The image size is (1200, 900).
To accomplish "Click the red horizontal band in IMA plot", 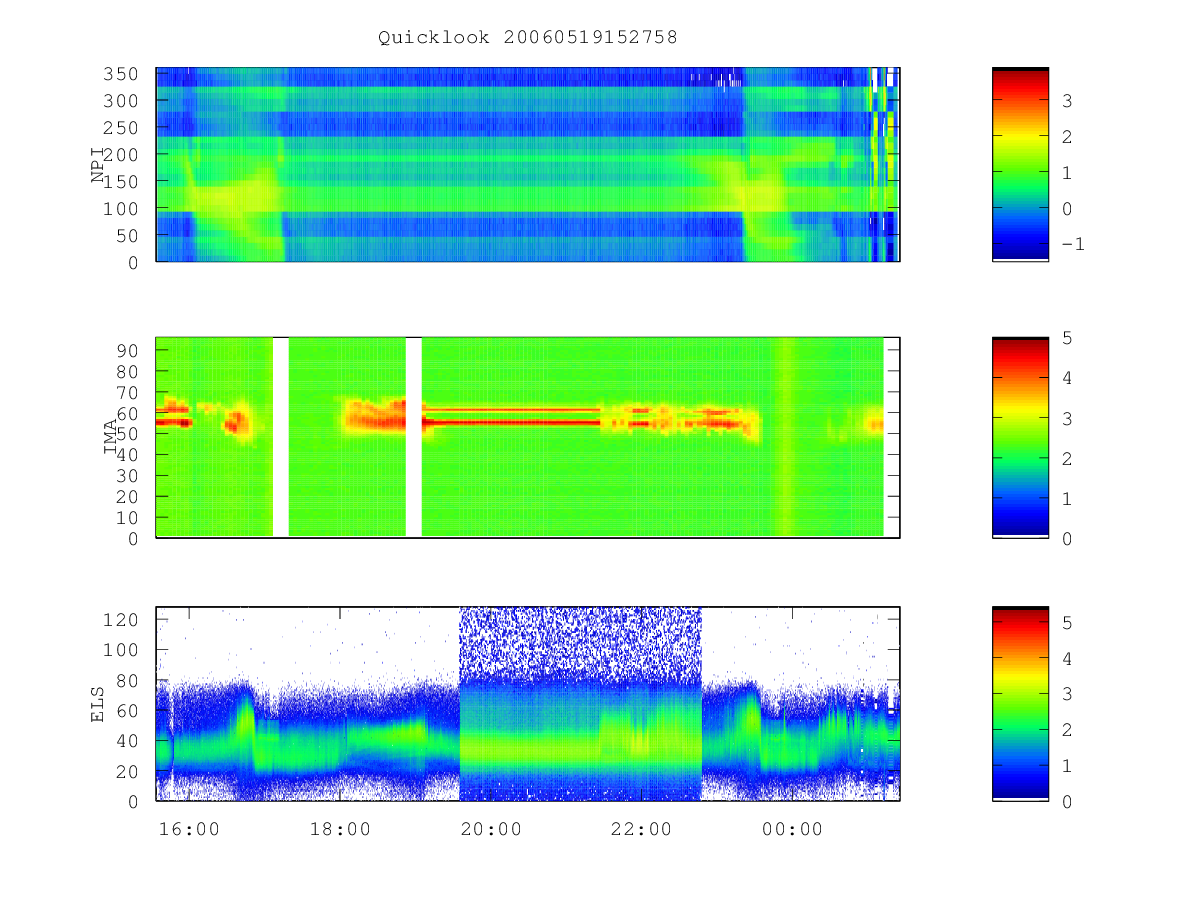I will [x=510, y=422].
